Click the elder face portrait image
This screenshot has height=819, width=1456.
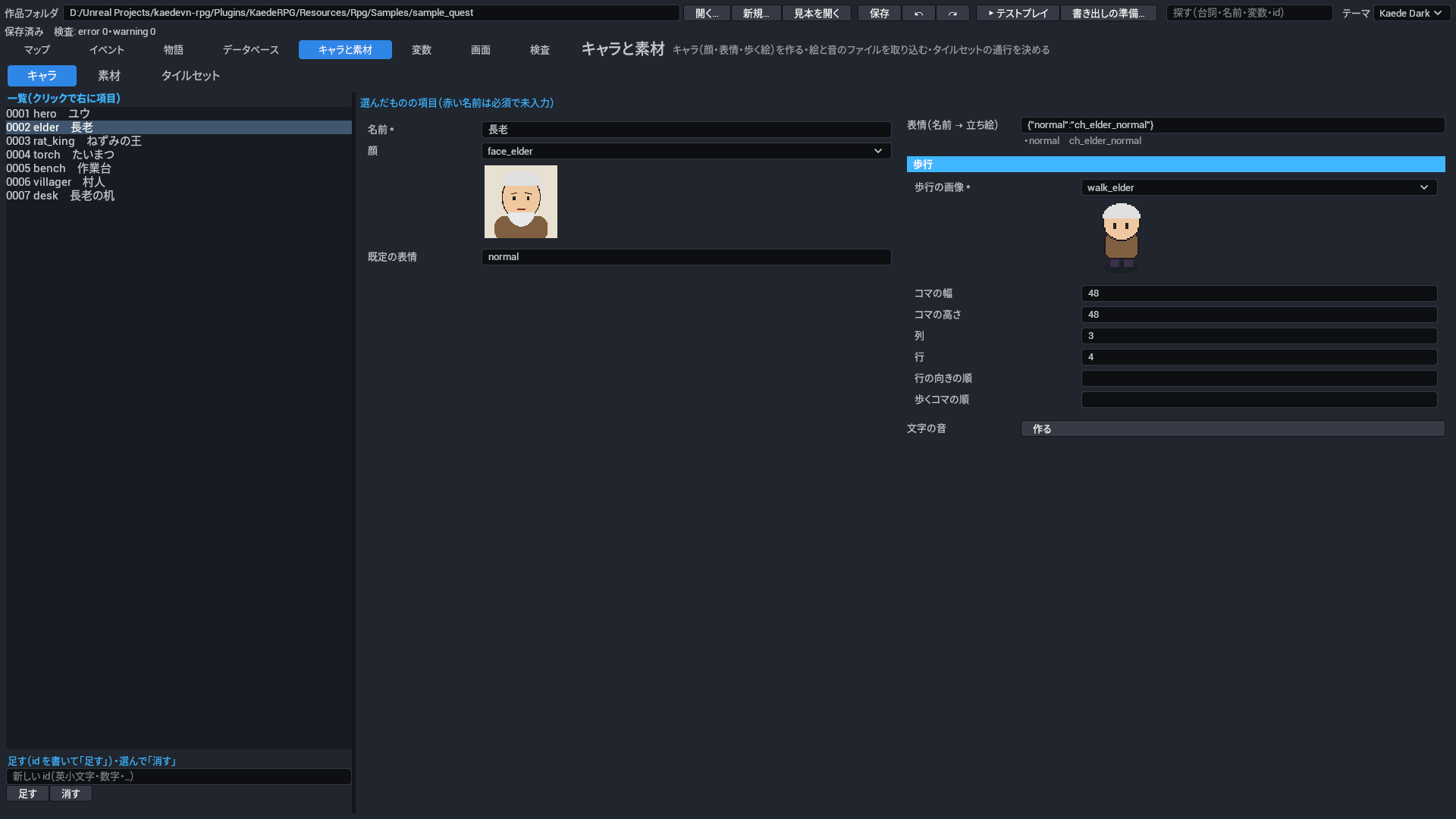521,202
